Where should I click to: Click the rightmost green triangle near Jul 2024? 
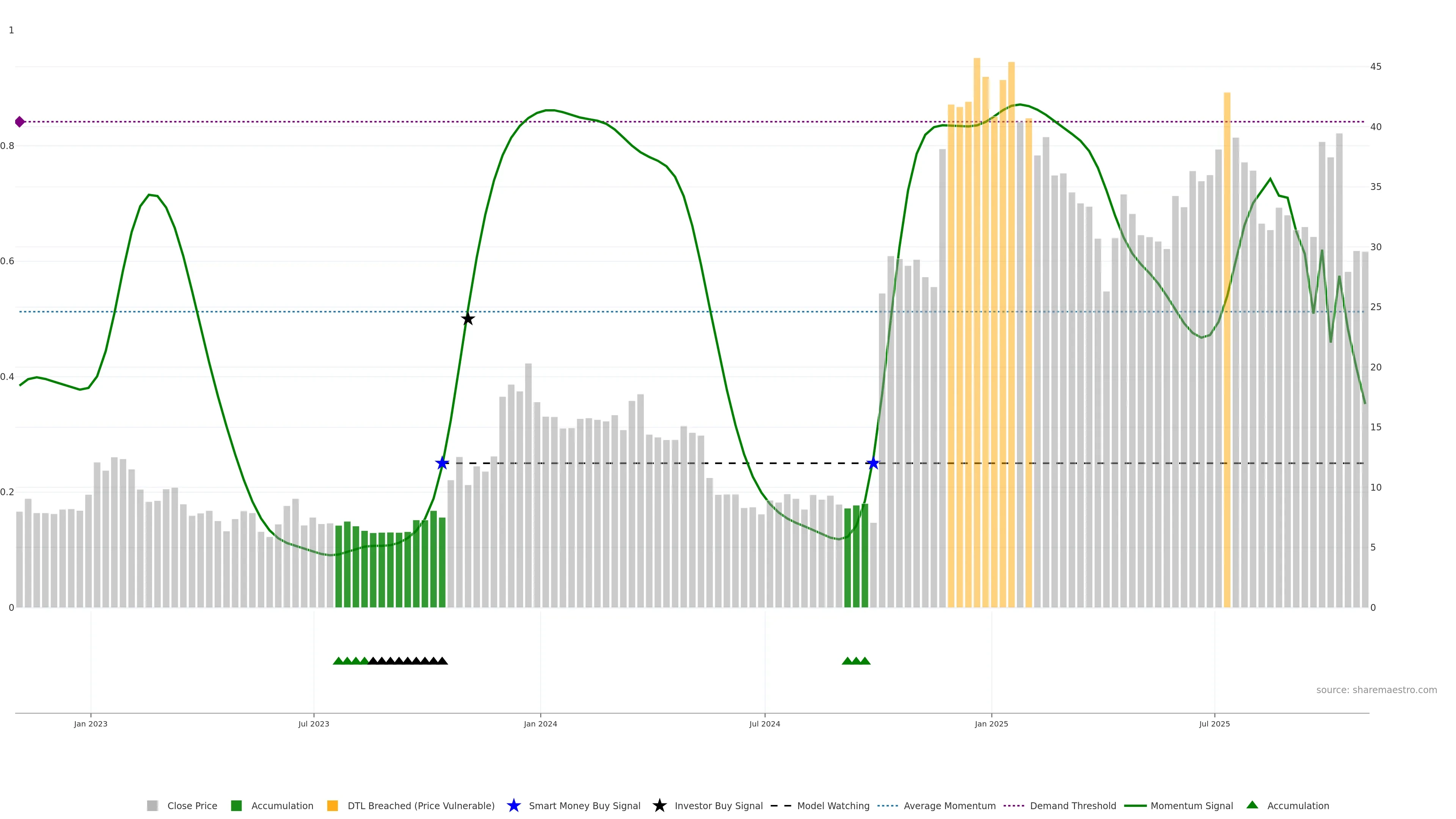coord(865,661)
